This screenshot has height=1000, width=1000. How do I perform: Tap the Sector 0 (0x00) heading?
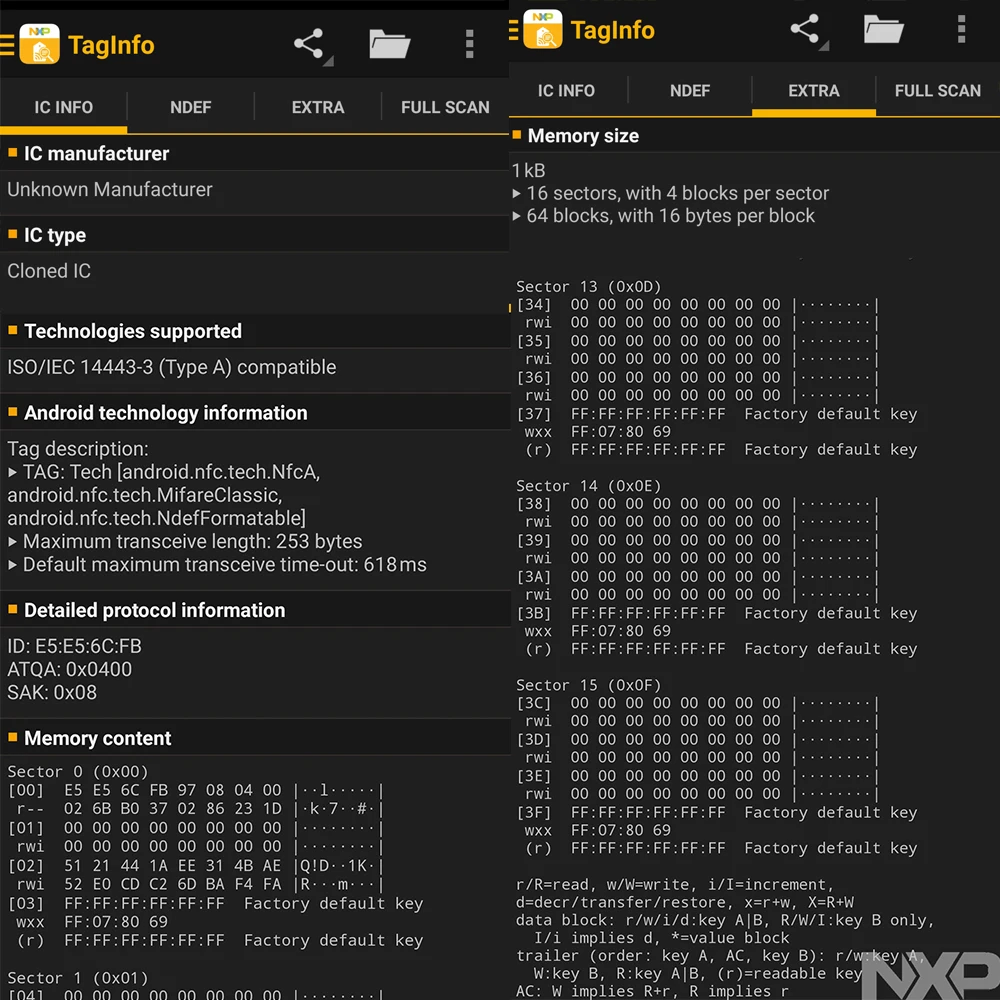pos(78,772)
